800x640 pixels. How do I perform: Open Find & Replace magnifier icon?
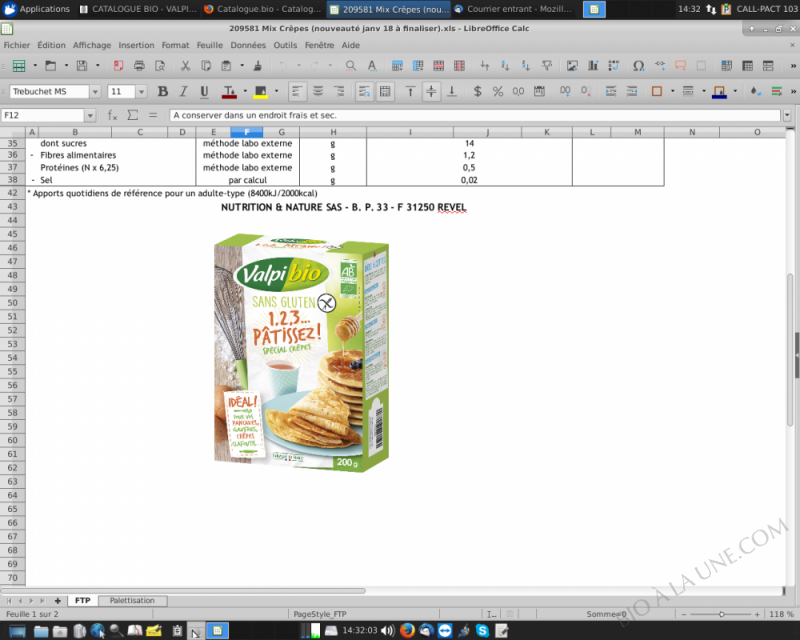[x=351, y=65]
